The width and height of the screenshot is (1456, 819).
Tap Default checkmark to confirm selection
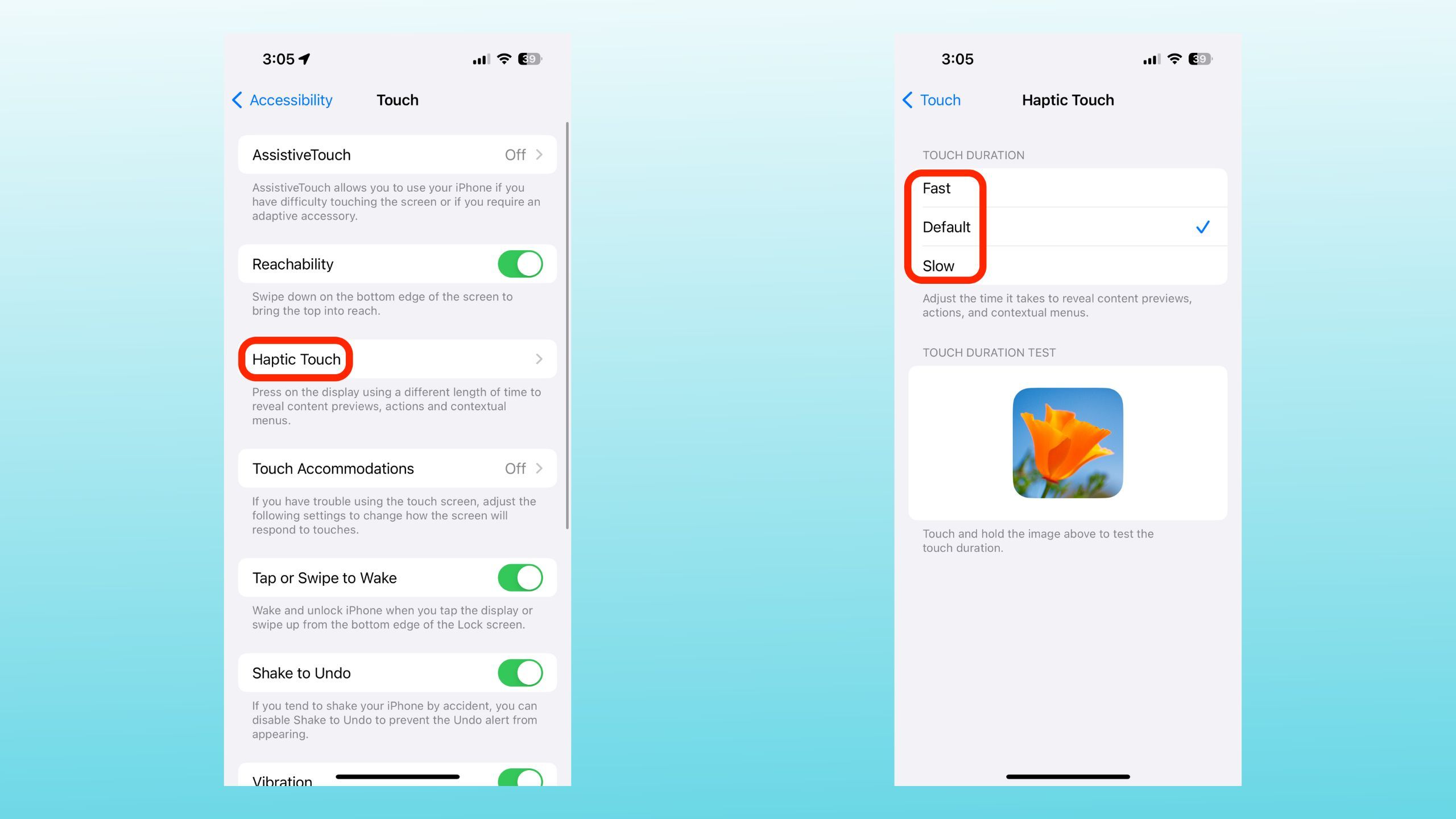[1203, 226]
